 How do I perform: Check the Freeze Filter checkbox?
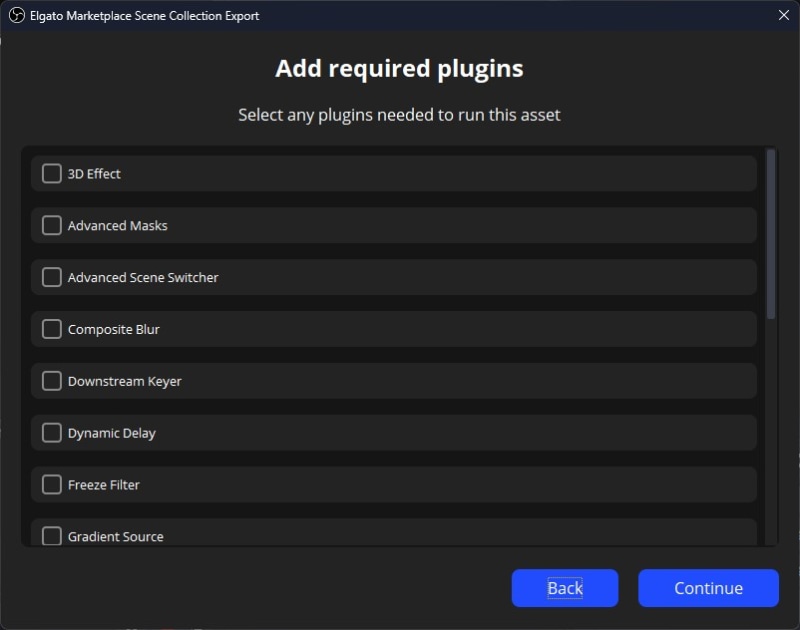tap(52, 485)
